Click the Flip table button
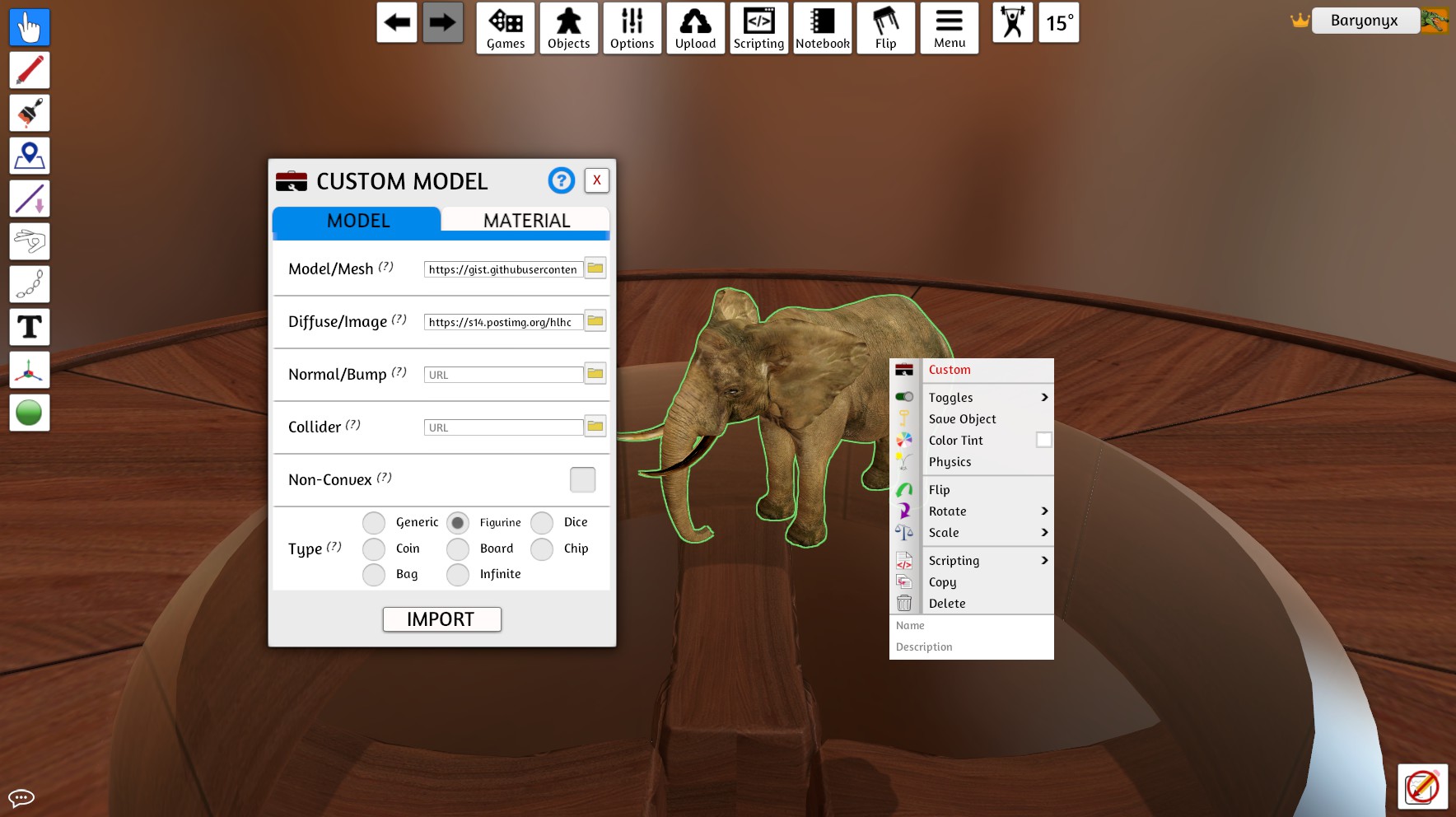This screenshot has height=817, width=1456. coord(886,28)
